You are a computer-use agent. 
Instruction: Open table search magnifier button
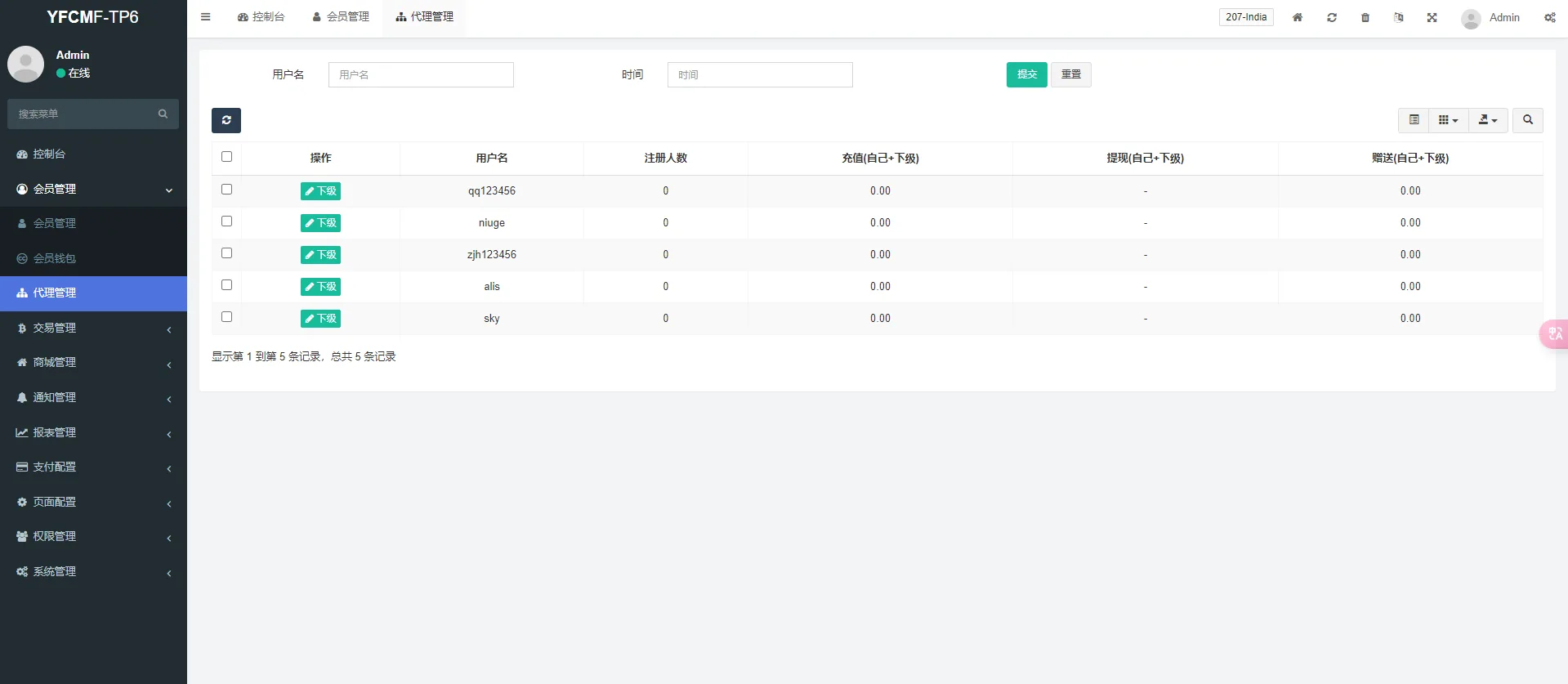click(1527, 120)
